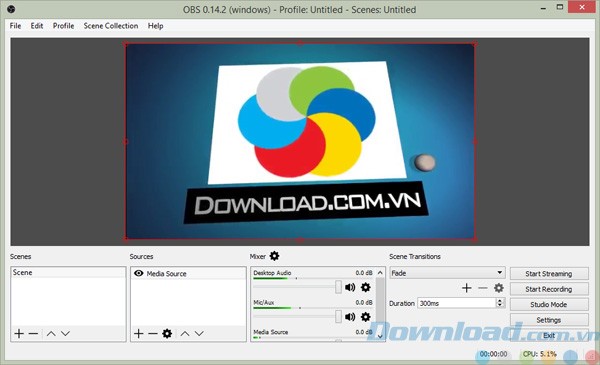600x365 pixels.
Task: Move source up with arrow
Action: pos(185,334)
